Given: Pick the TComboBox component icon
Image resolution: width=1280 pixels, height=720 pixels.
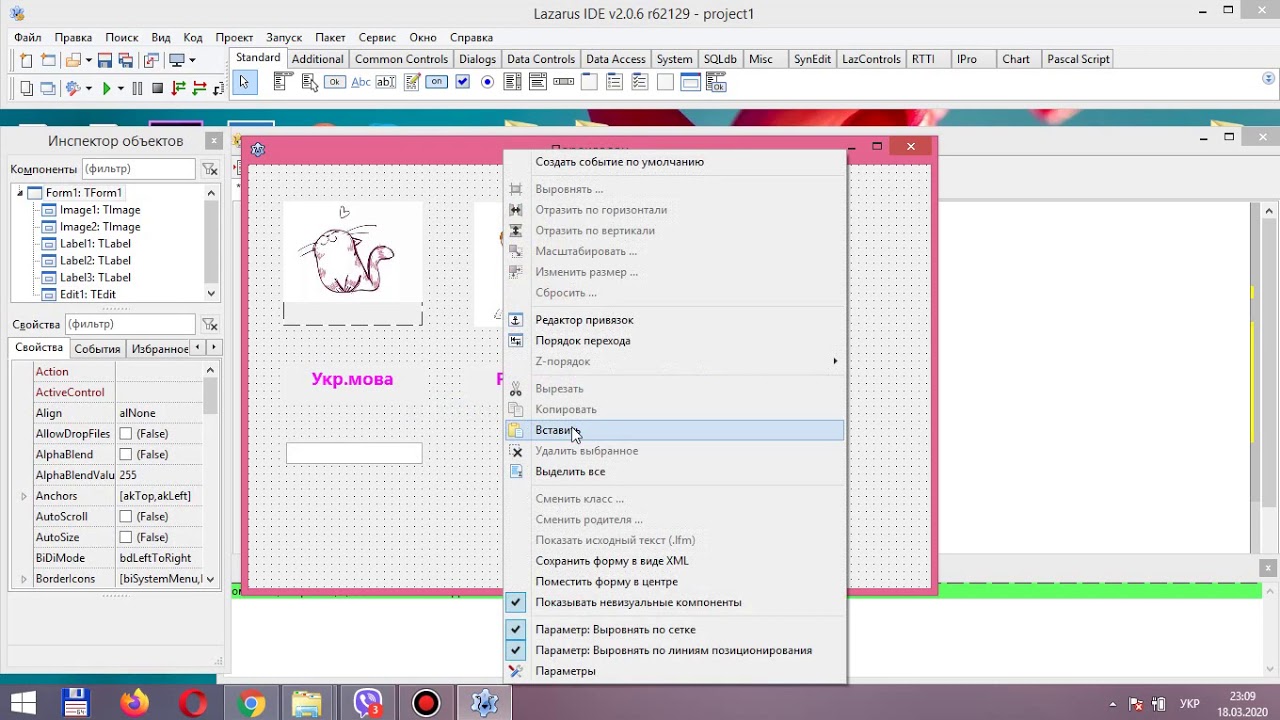Looking at the screenshot, I should point(538,82).
